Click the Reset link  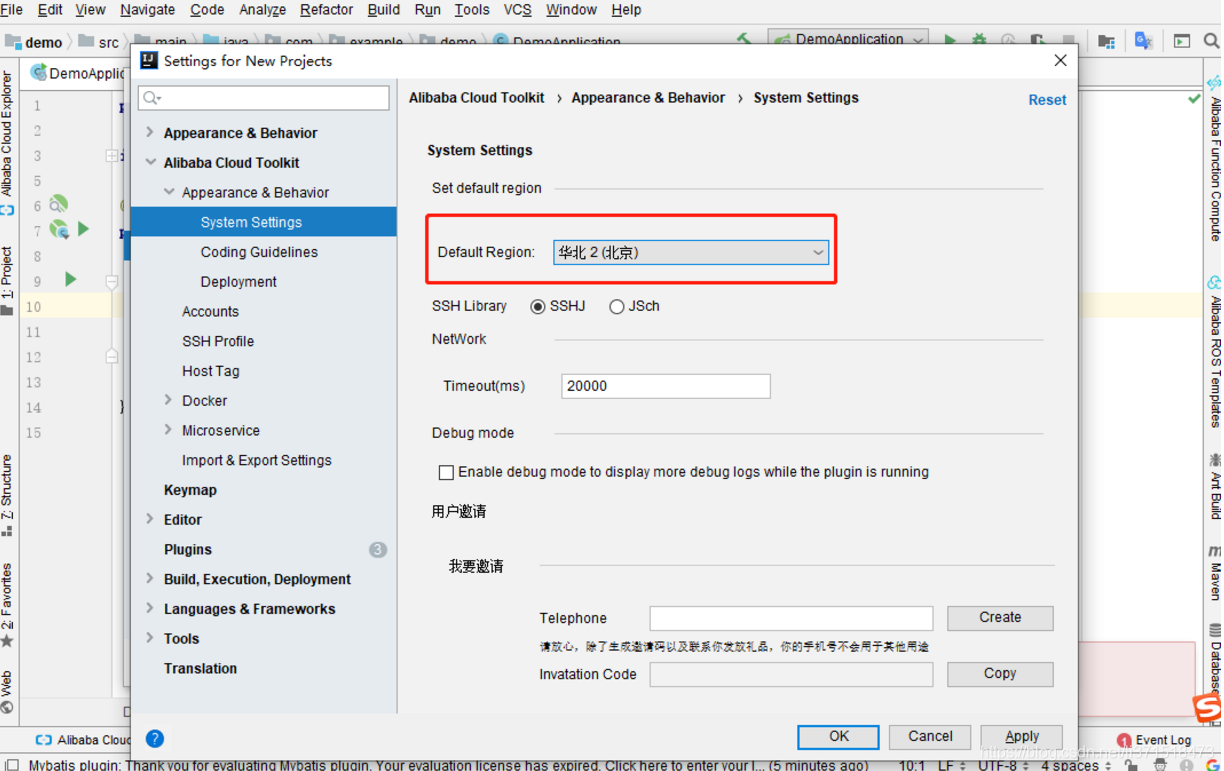[x=1047, y=100]
